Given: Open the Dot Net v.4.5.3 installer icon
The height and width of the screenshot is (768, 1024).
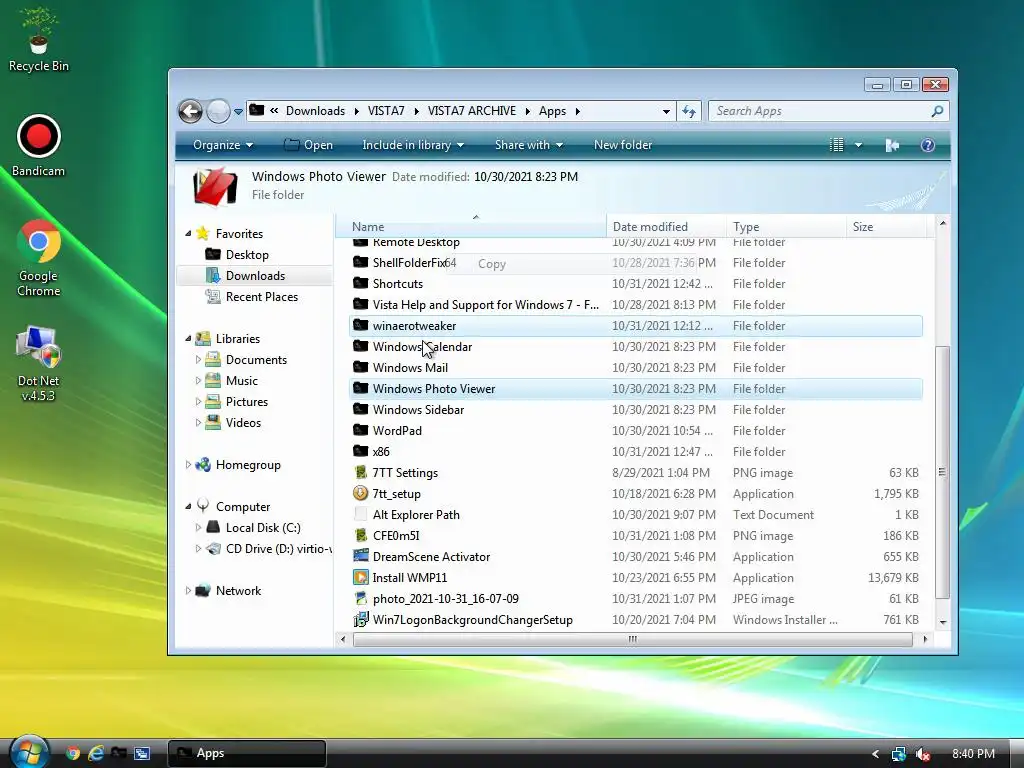Looking at the screenshot, I should point(38,363).
